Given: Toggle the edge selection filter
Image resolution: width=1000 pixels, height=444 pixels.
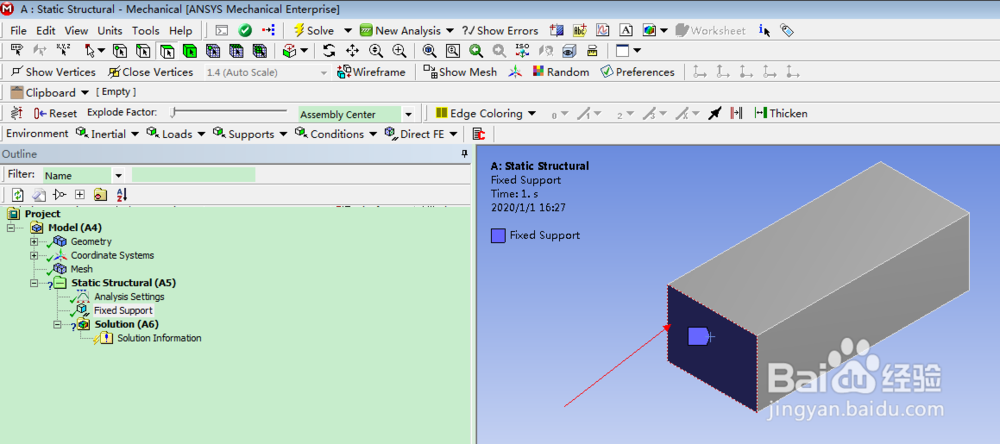Looking at the screenshot, I should tap(143, 51).
